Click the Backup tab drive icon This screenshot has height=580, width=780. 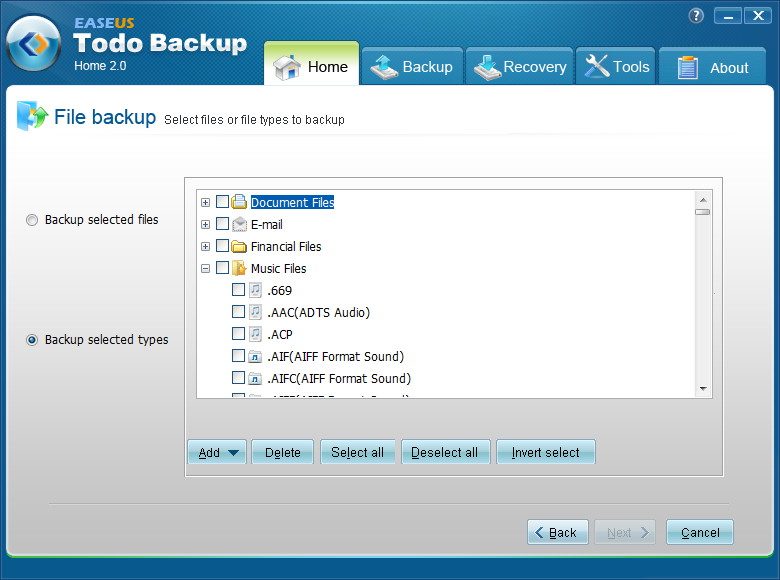[x=384, y=67]
